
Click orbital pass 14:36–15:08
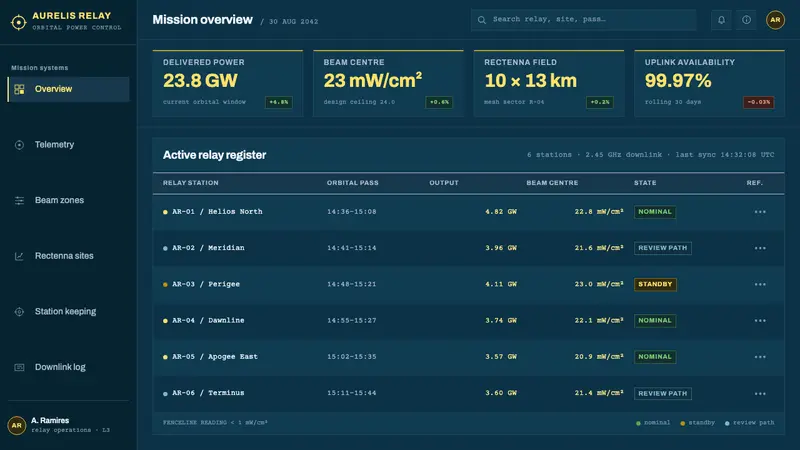(x=352, y=212)
